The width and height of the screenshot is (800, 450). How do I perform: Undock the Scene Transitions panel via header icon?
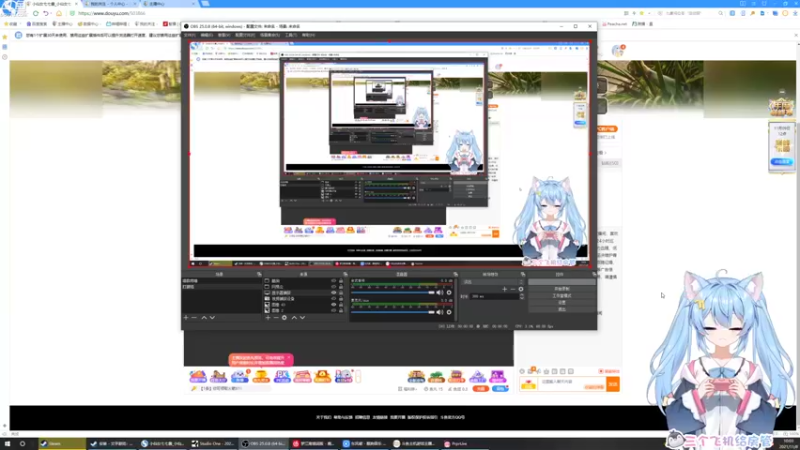[522, 274]
